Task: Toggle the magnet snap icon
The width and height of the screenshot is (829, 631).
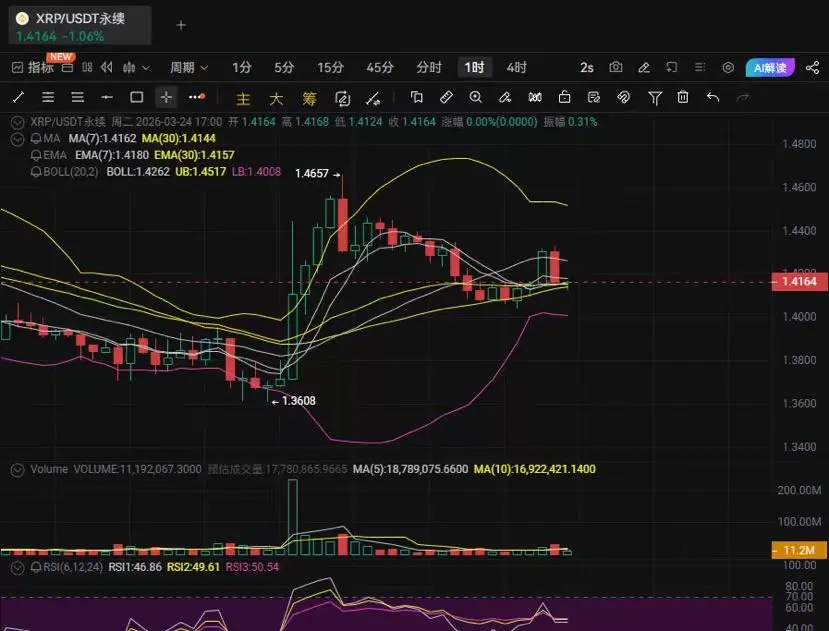Action: pyautogui.click(x=623, y=97)
